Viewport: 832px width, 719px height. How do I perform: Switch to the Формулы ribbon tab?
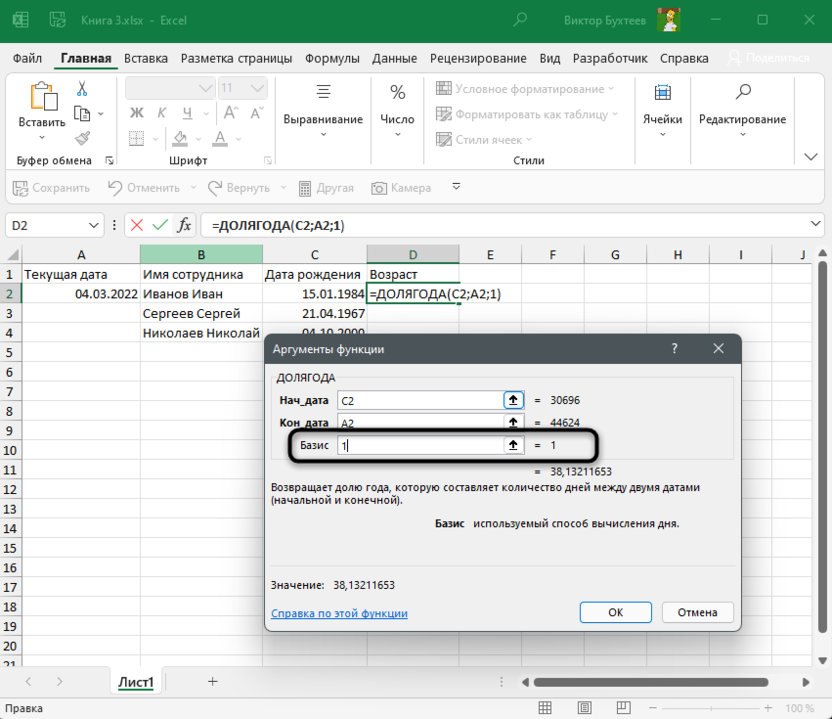tap(332, 58)
